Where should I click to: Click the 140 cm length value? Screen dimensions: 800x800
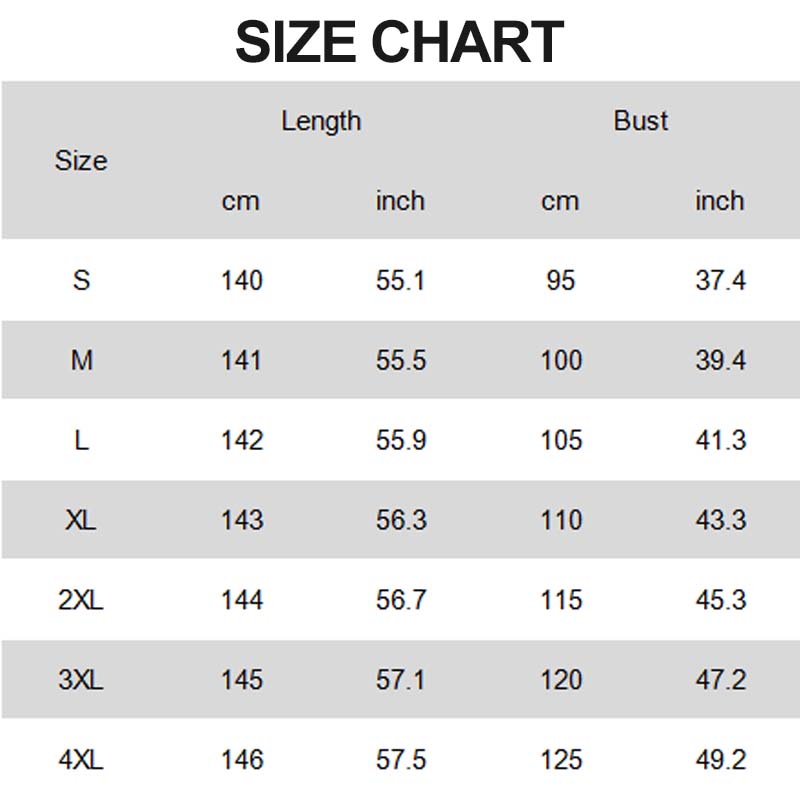coord(241,281)
